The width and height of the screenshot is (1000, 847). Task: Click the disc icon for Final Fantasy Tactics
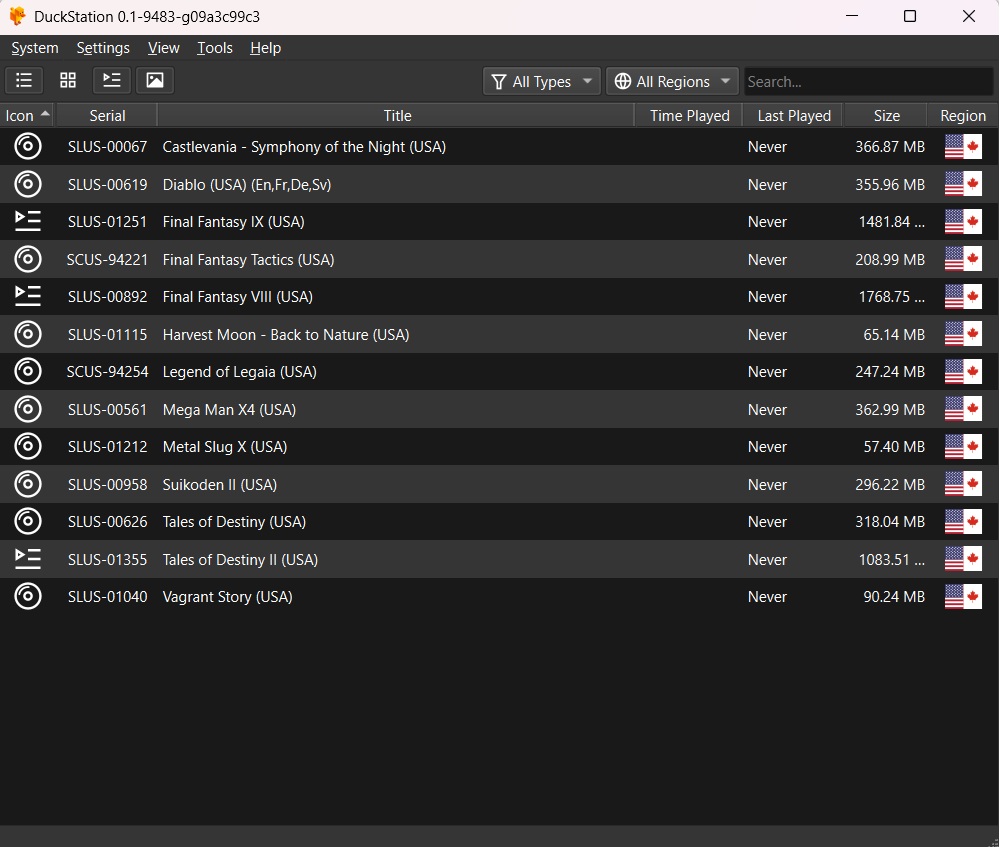tap(27, 259)
